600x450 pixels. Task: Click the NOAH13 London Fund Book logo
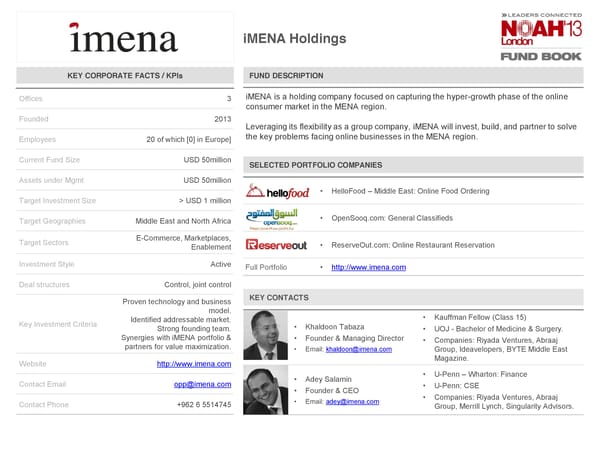[x=540, y=35]
